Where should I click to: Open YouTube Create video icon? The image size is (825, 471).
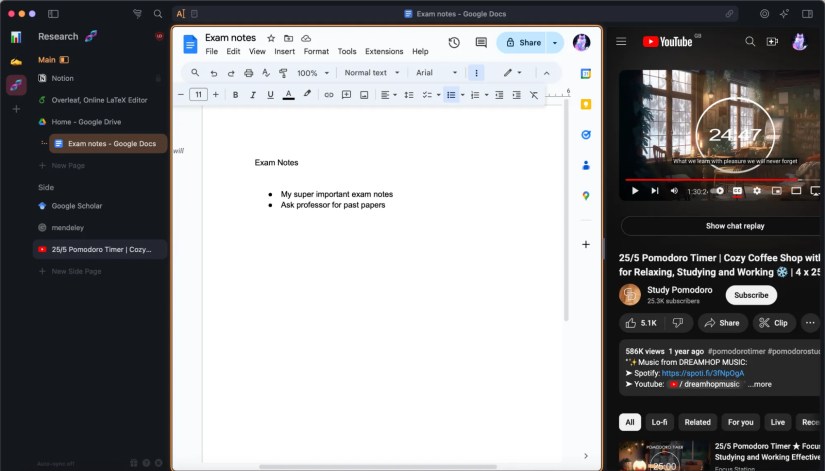(x=772, y=41)
